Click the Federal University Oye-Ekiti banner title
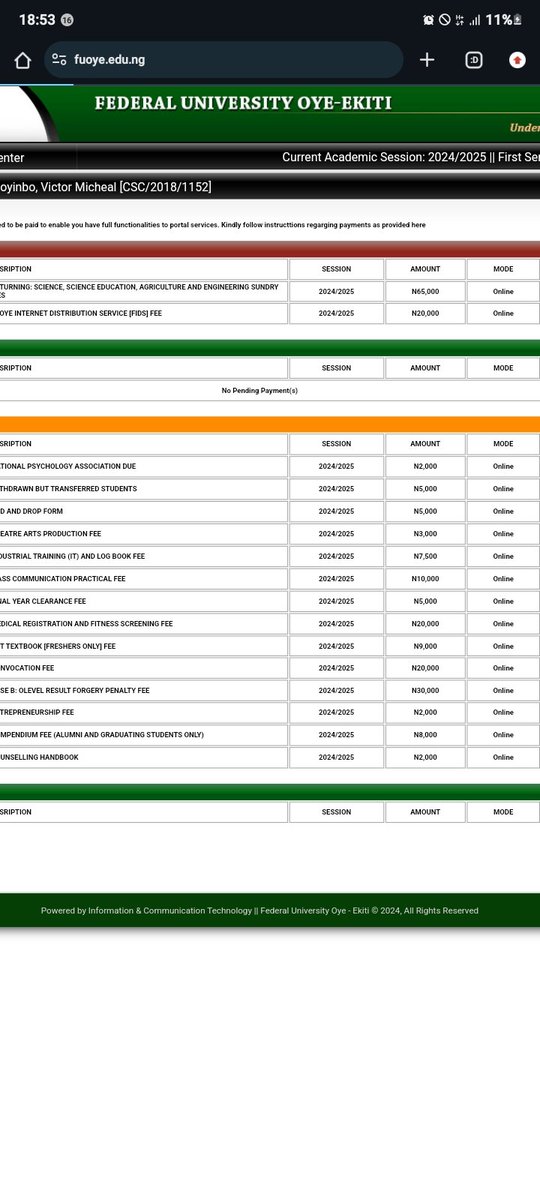The height and width of the screenshot is (1200, 540). 243,103
